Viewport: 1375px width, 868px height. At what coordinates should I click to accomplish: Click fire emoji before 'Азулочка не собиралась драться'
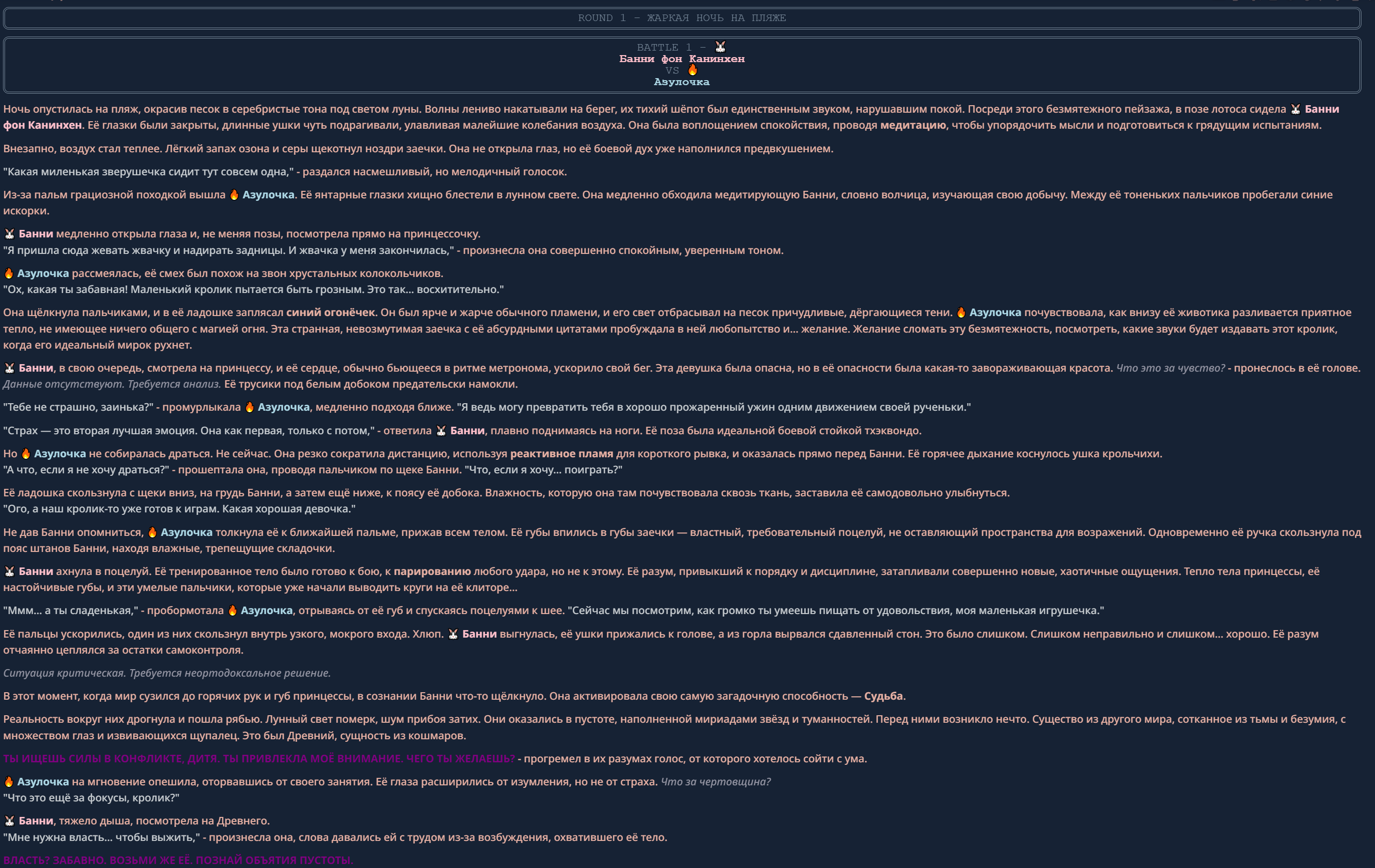click(26, 454)
